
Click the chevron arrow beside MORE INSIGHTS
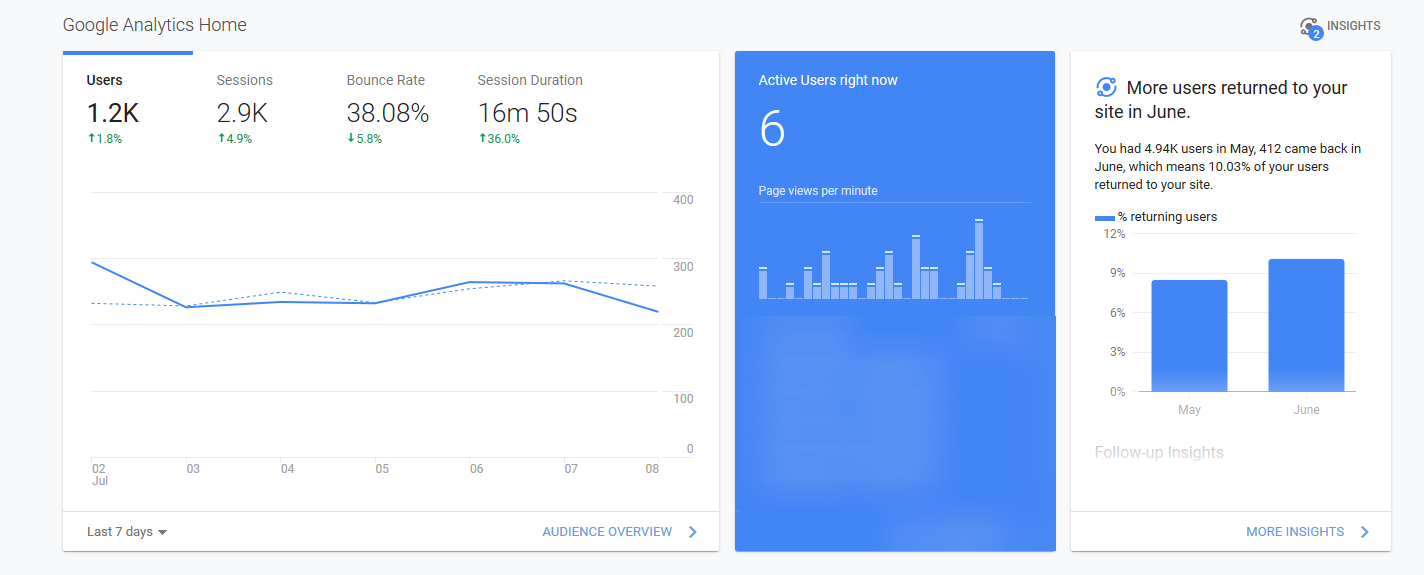[1365, 532]
